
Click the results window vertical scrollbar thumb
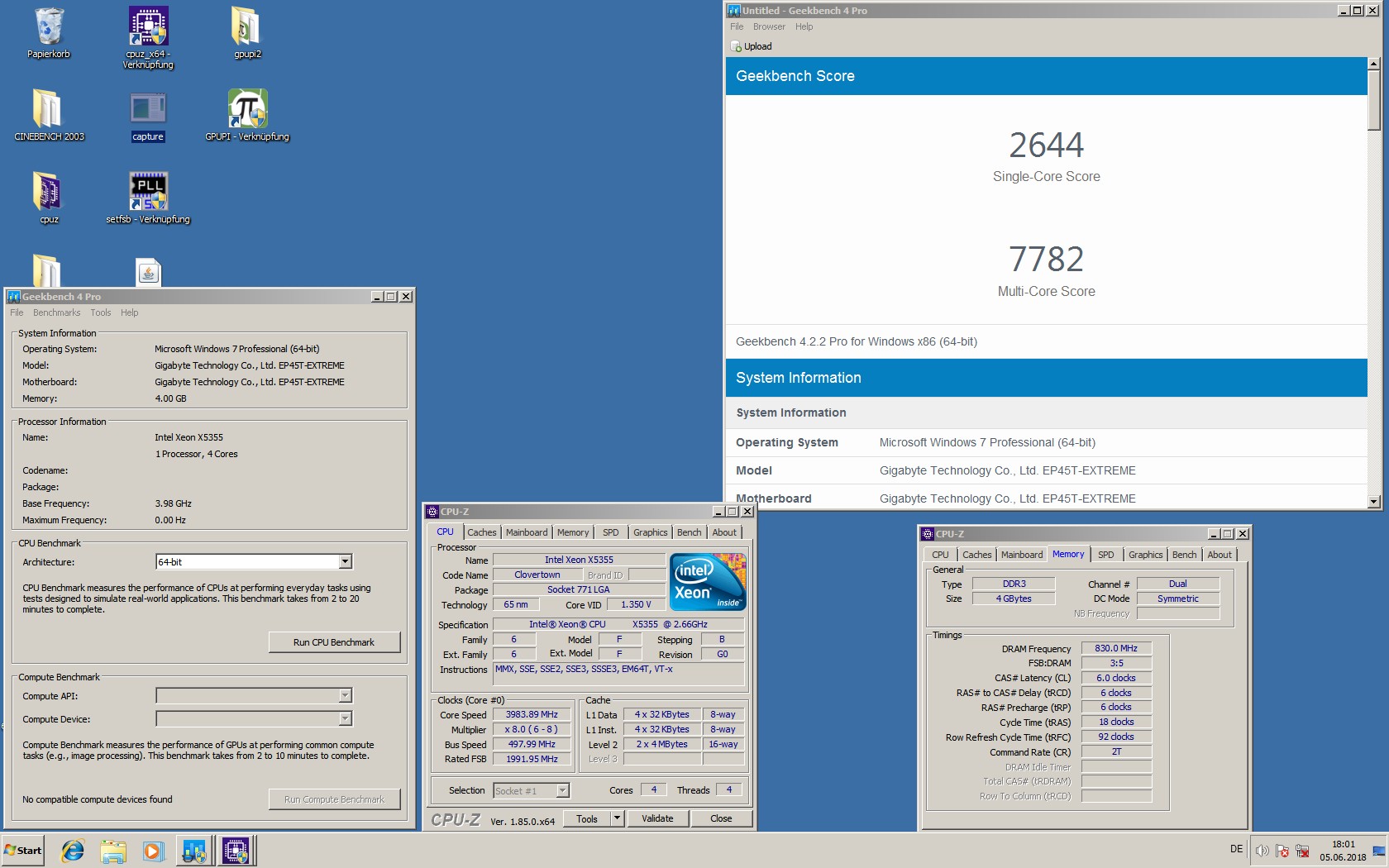tap(1373, 100)
